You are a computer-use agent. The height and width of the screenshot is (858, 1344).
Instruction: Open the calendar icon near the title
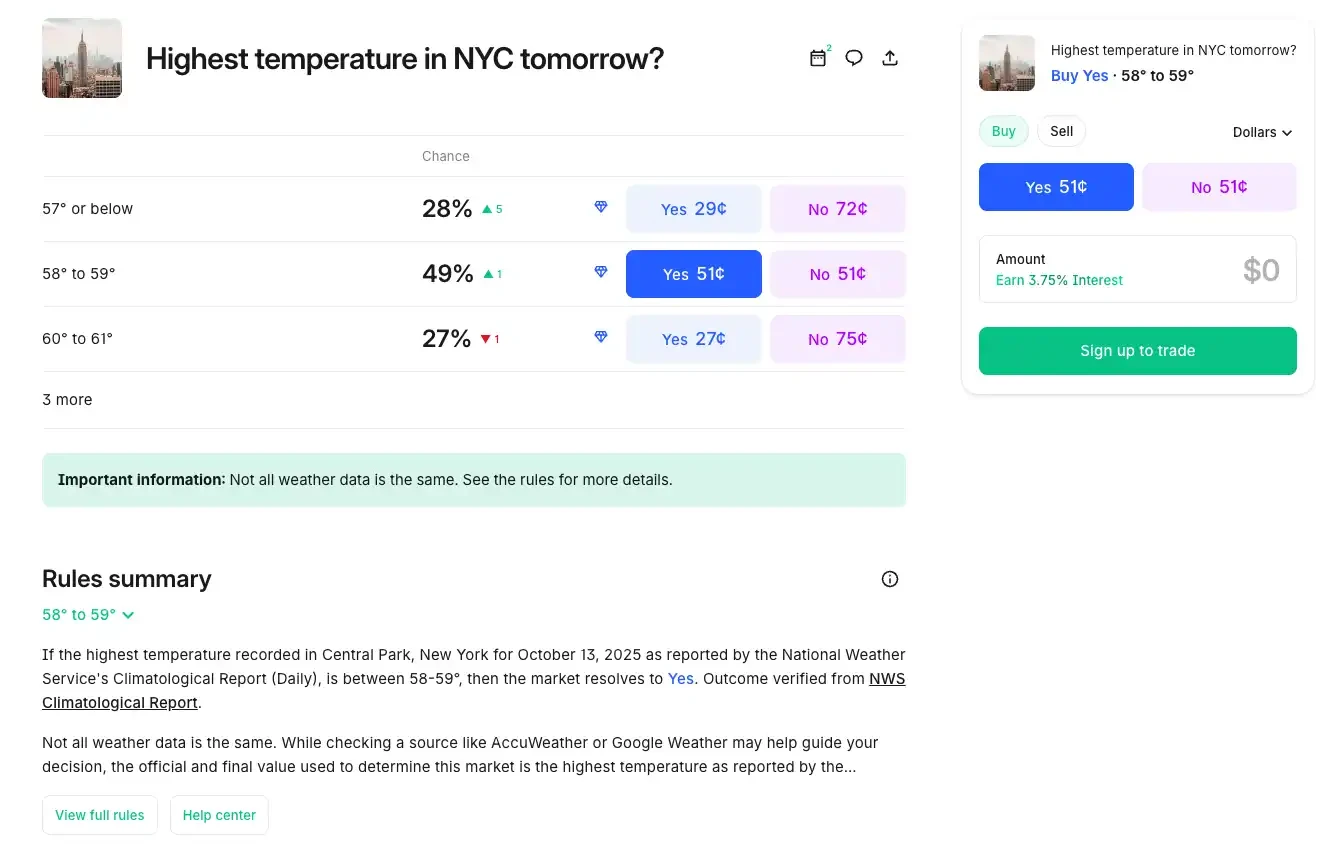point(818,58)
